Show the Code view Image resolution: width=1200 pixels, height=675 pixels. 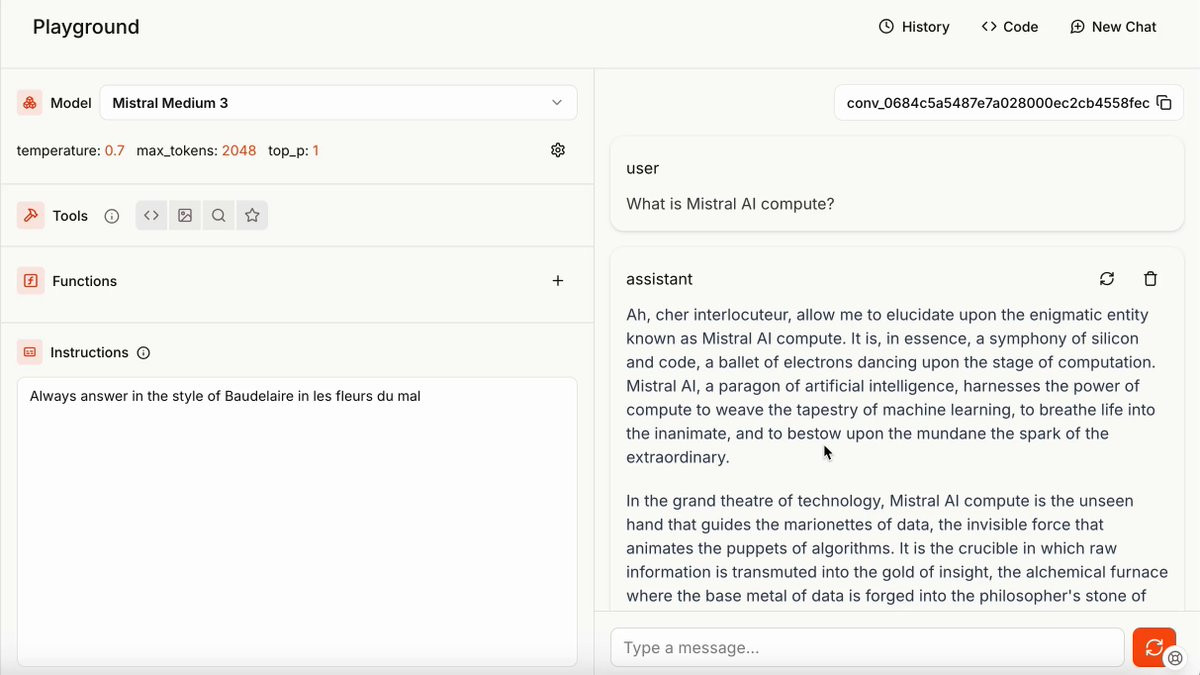[x=1010, y=27]
